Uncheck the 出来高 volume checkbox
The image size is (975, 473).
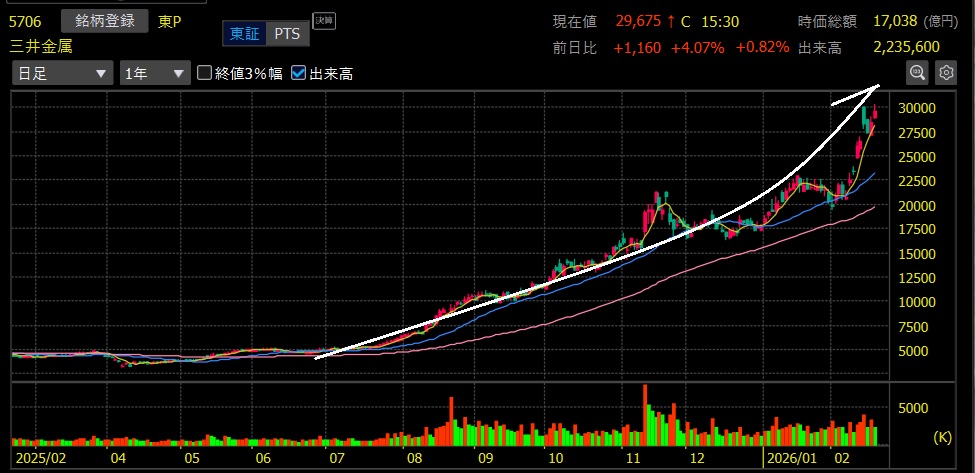298,73
